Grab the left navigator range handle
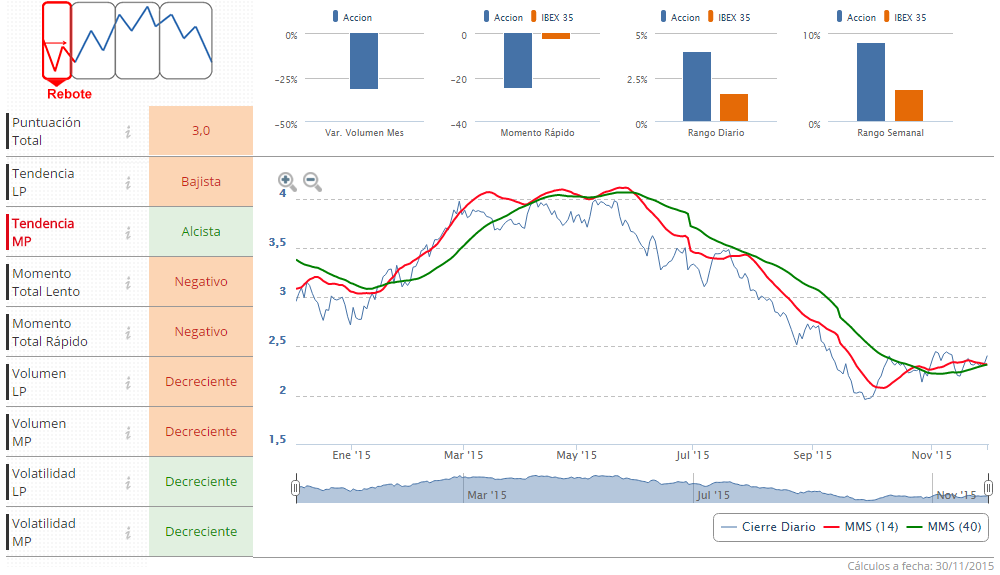Screen dimensions: 1000x575 click(x=295, y=488)
